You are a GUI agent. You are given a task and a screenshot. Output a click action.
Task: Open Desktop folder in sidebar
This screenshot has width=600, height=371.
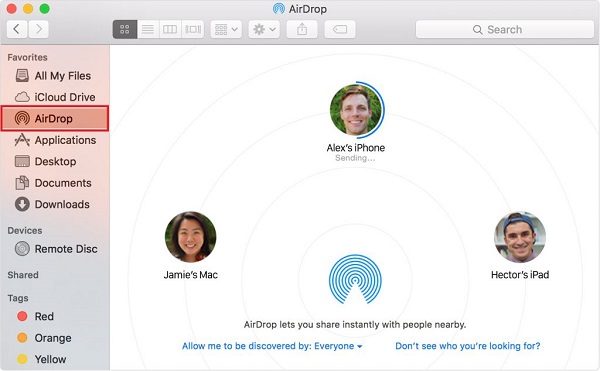coord(55,161)
